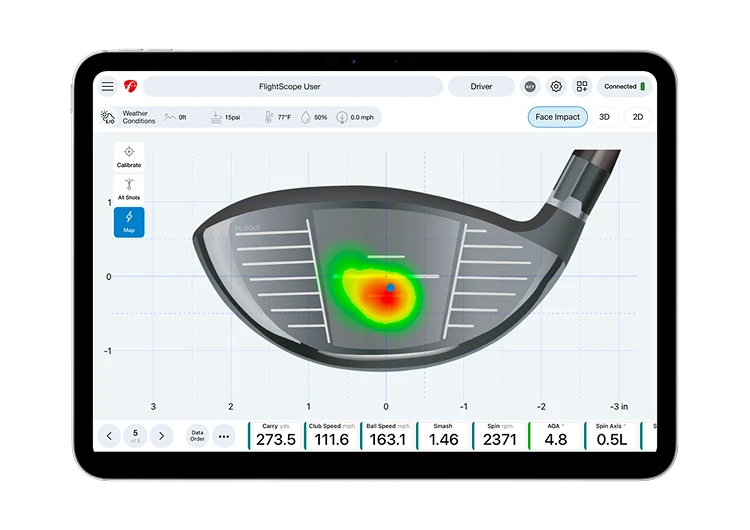Select the Ball Speed 163.1 tile
The image size is (750, 530).
pyautogui.click(x=387, y=436)
